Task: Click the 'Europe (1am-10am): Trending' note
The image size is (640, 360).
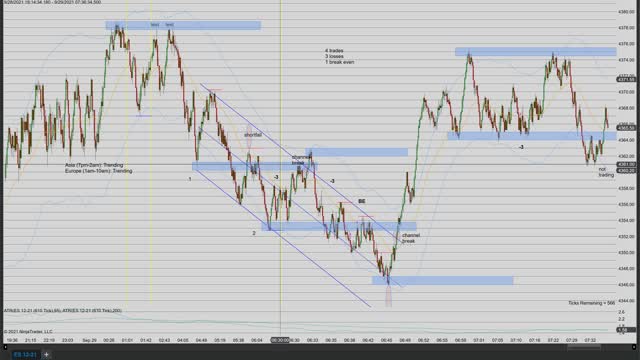Action: (99, 171)
